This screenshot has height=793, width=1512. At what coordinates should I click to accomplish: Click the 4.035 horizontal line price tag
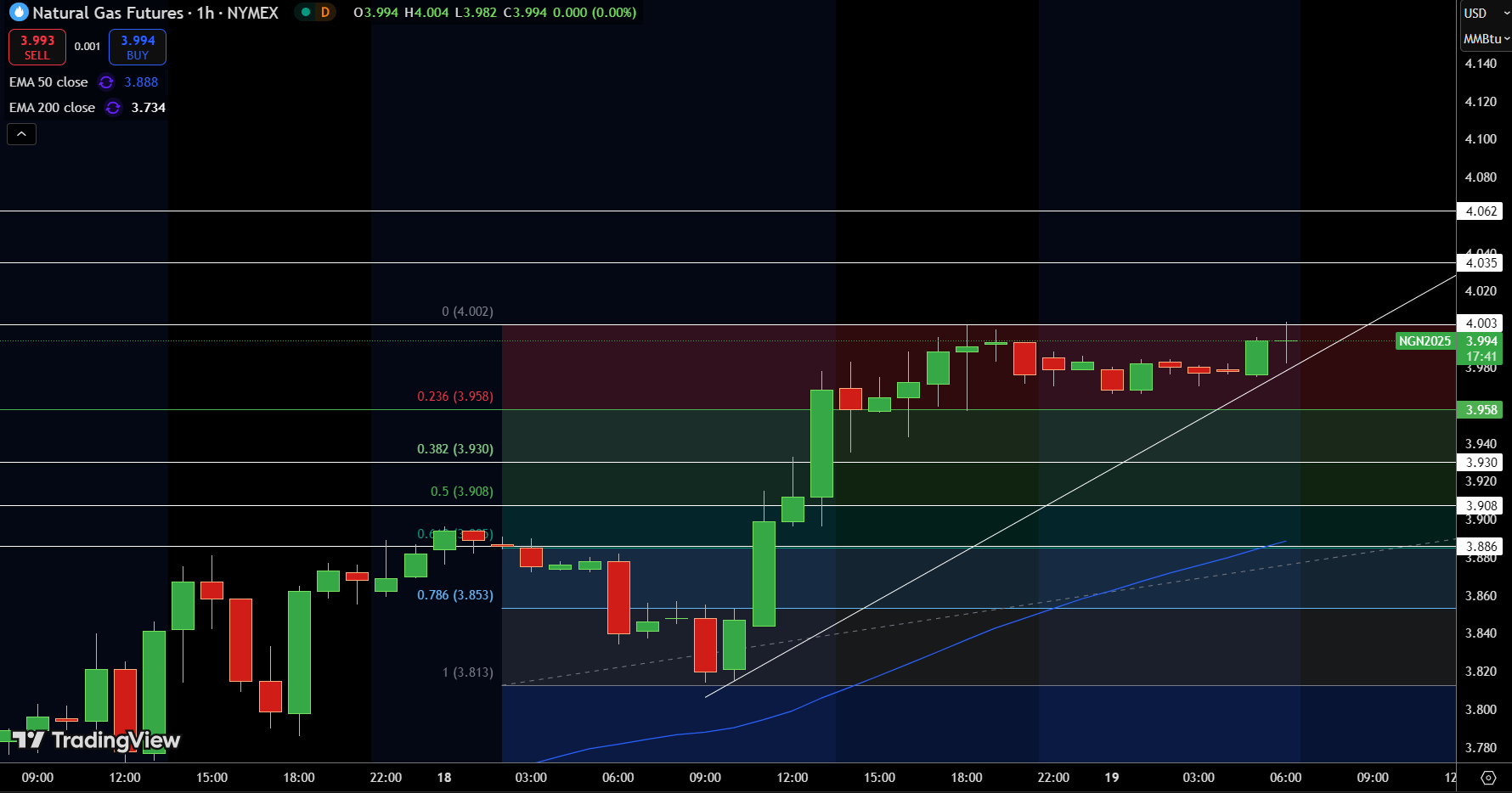(1481, 263)
